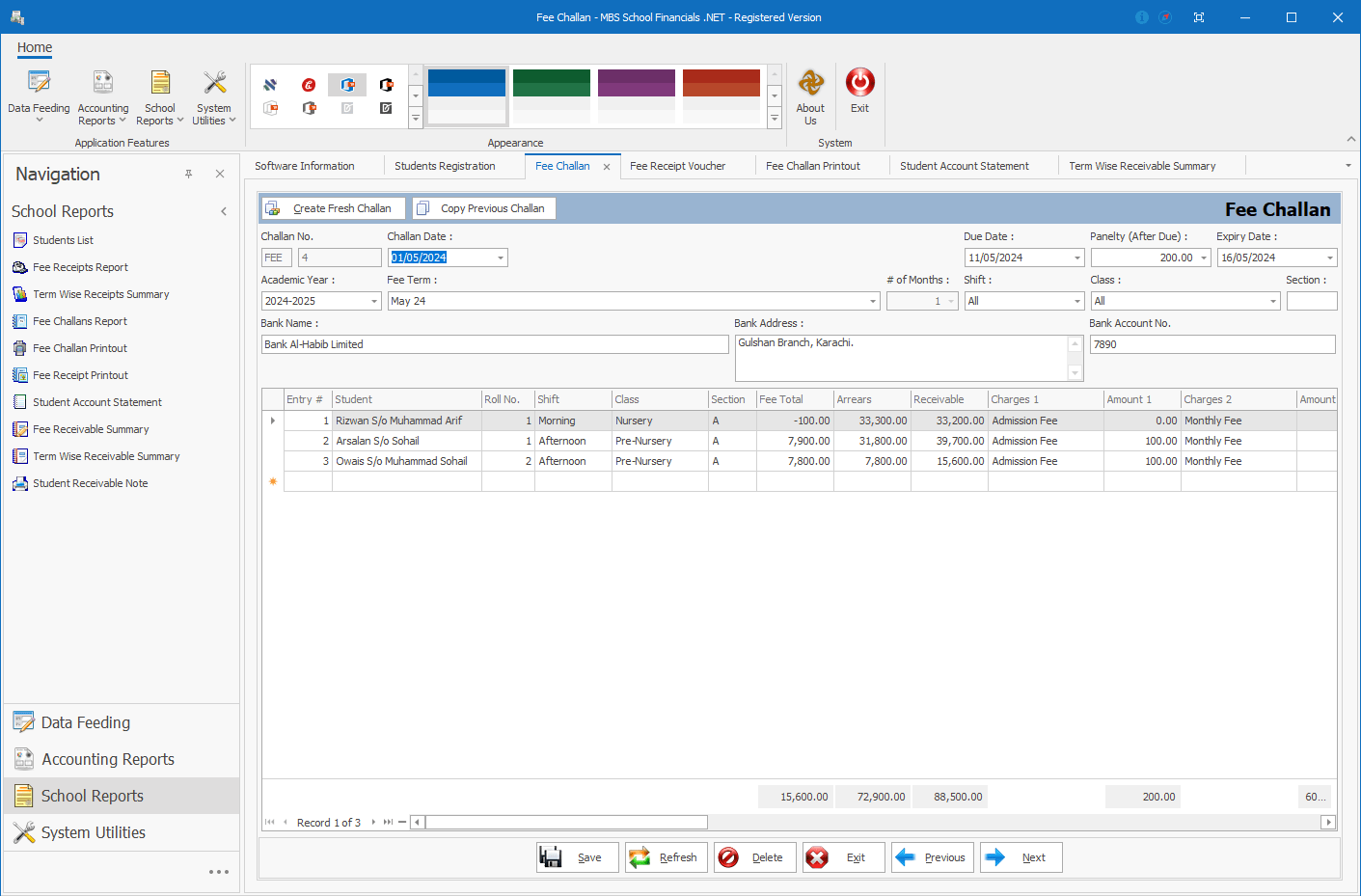This screenshot has height=896, width=1361.
Task: Click the About Us icon
Action: [x=810, y=96]
